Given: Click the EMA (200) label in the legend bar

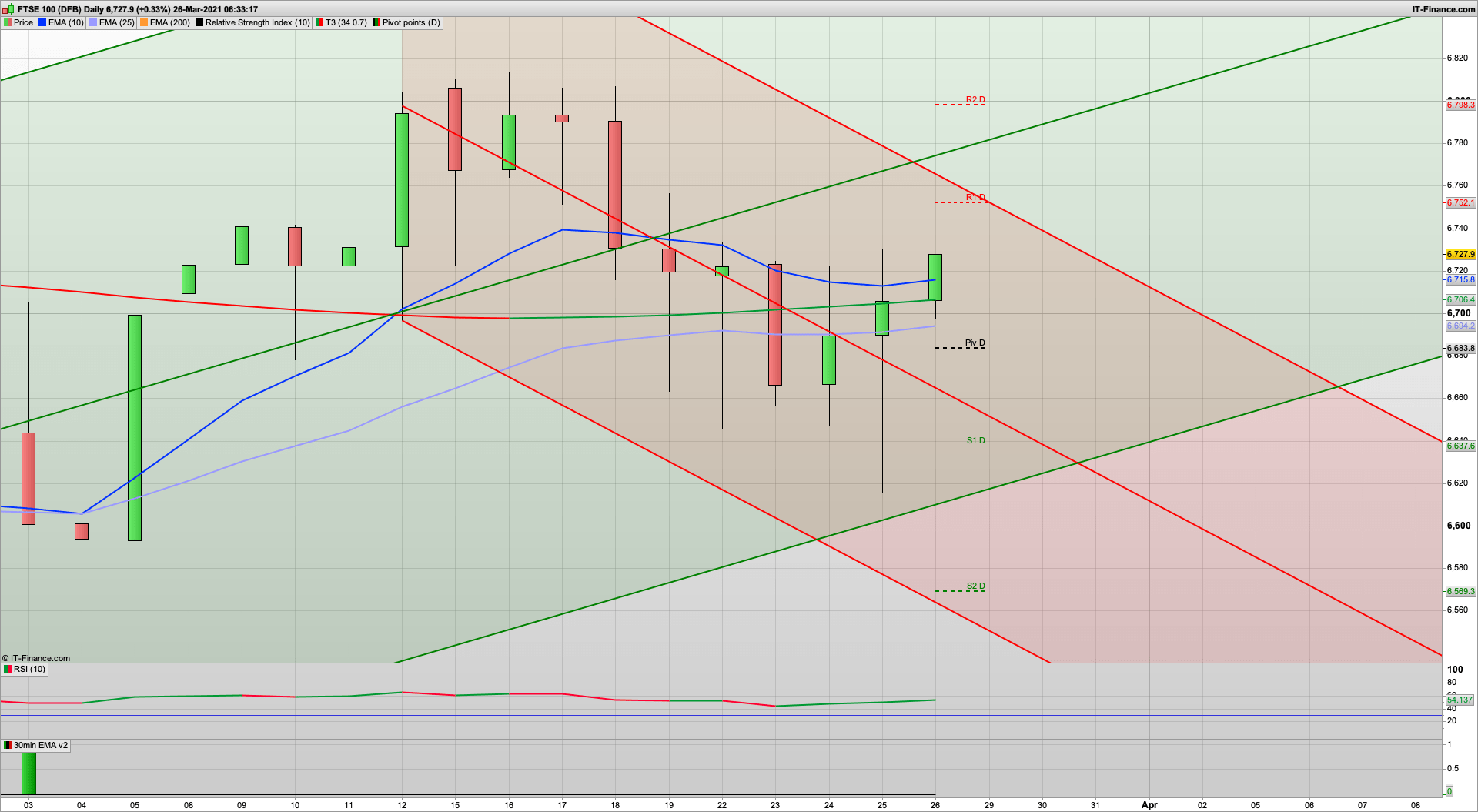Looking at the screenshot, I should 169,22.
